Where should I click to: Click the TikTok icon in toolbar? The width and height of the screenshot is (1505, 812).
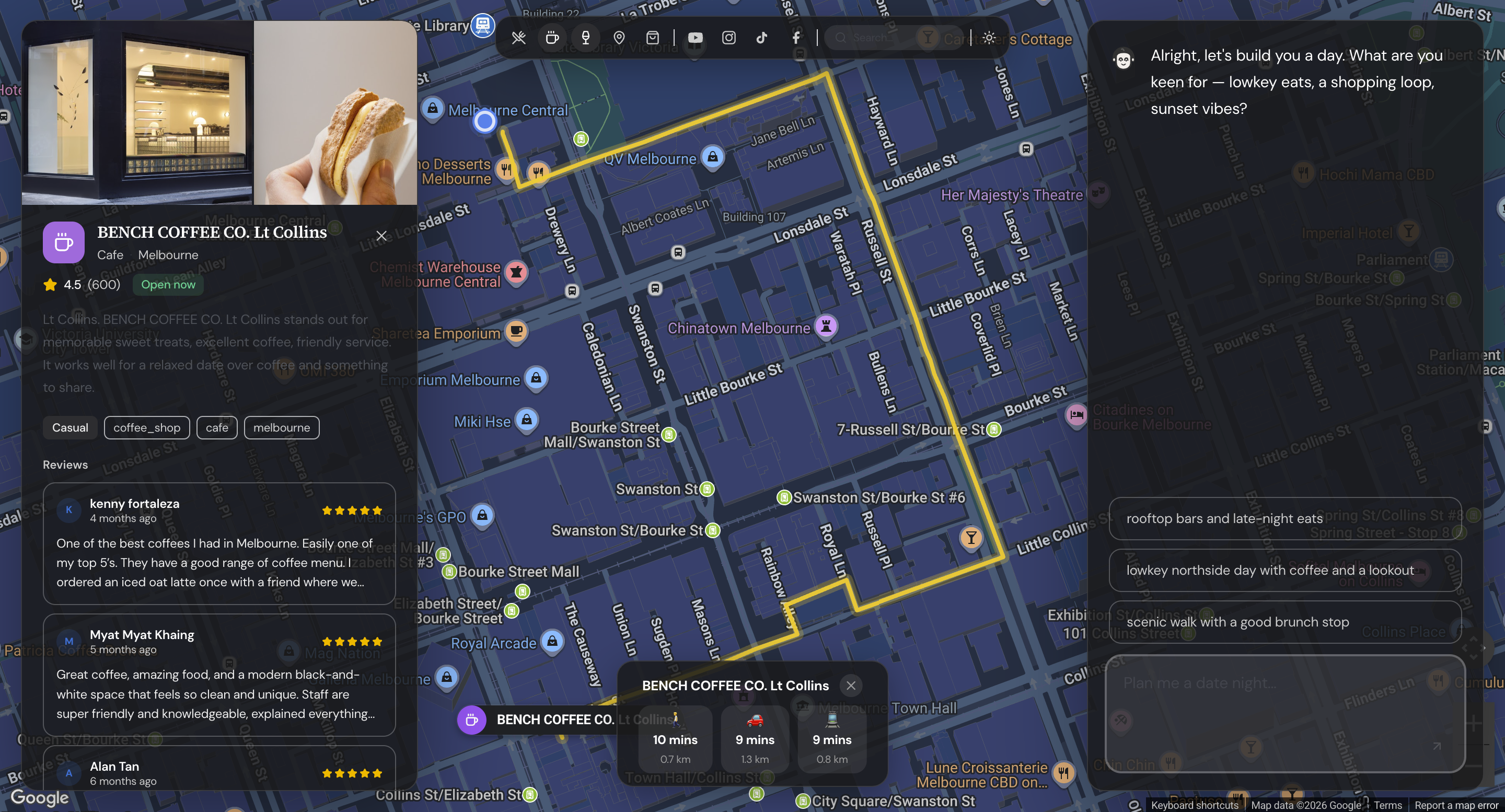762,38
